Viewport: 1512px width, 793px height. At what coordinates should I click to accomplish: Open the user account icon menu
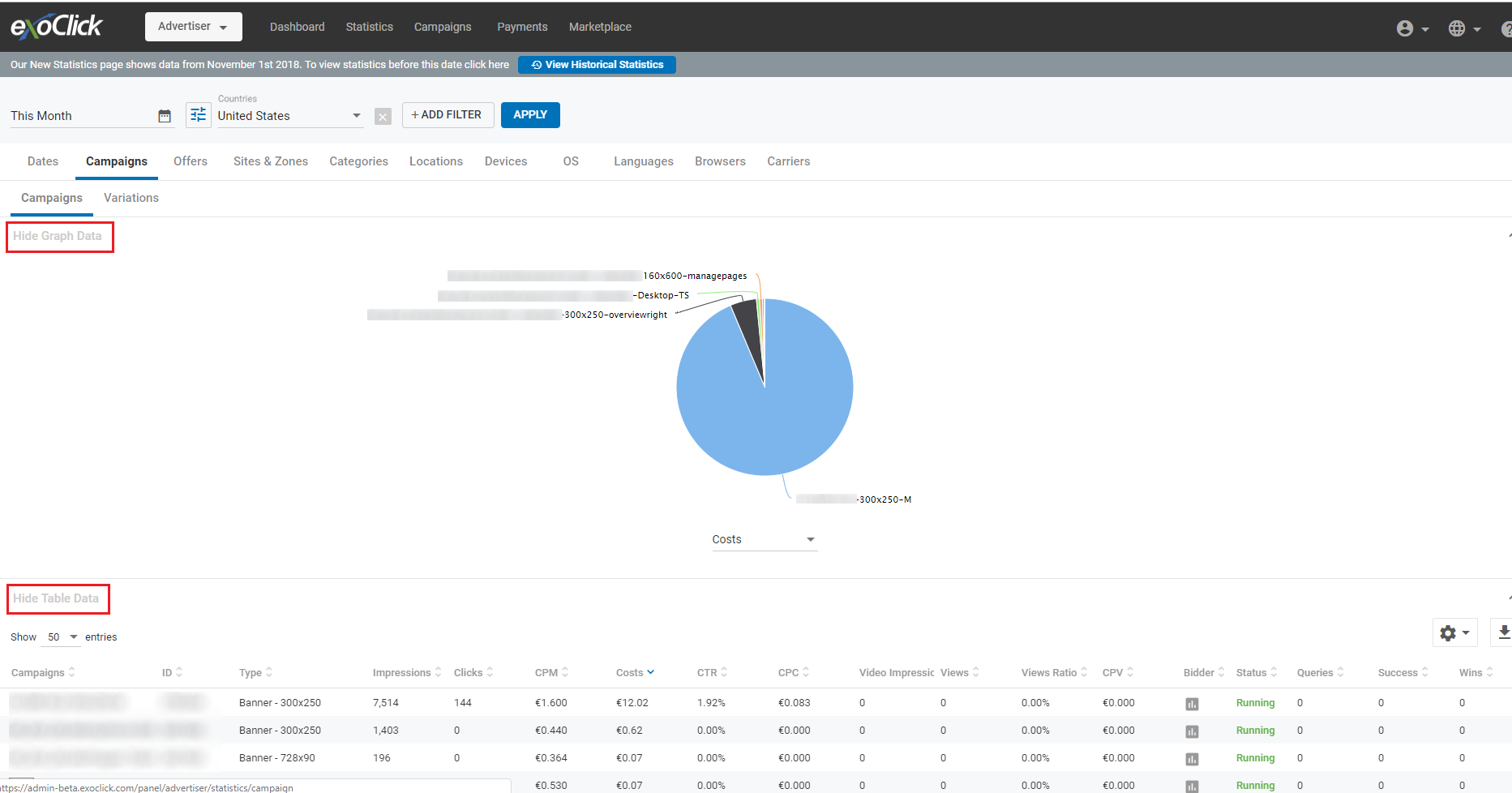1412,28
